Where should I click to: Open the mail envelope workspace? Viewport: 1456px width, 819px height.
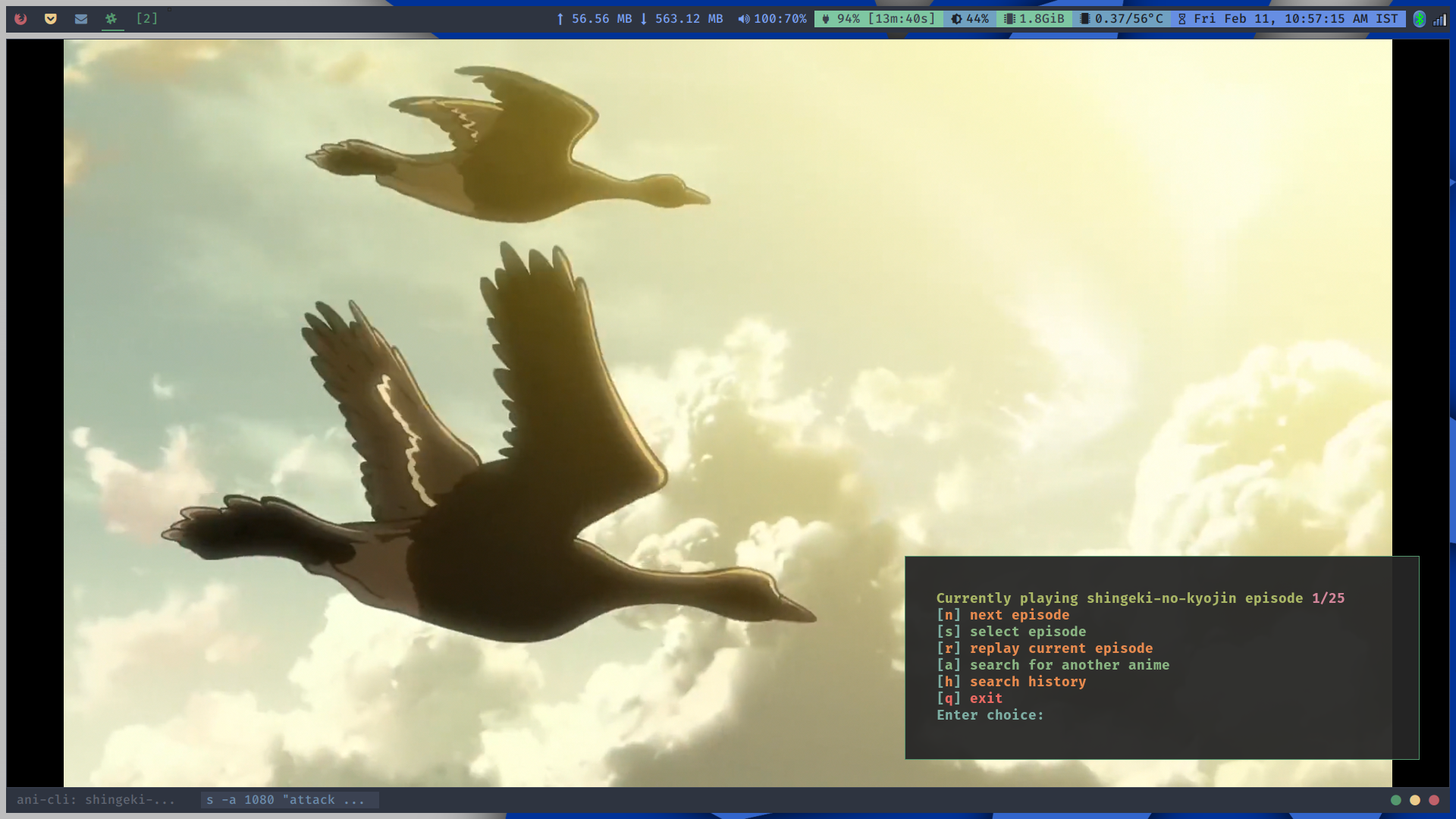(x=81, y=18)
